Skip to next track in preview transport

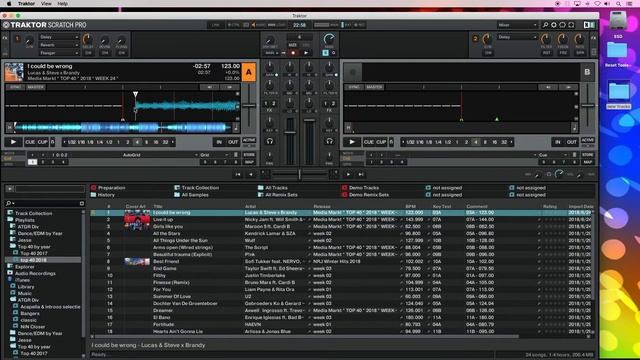pos(361,174)
